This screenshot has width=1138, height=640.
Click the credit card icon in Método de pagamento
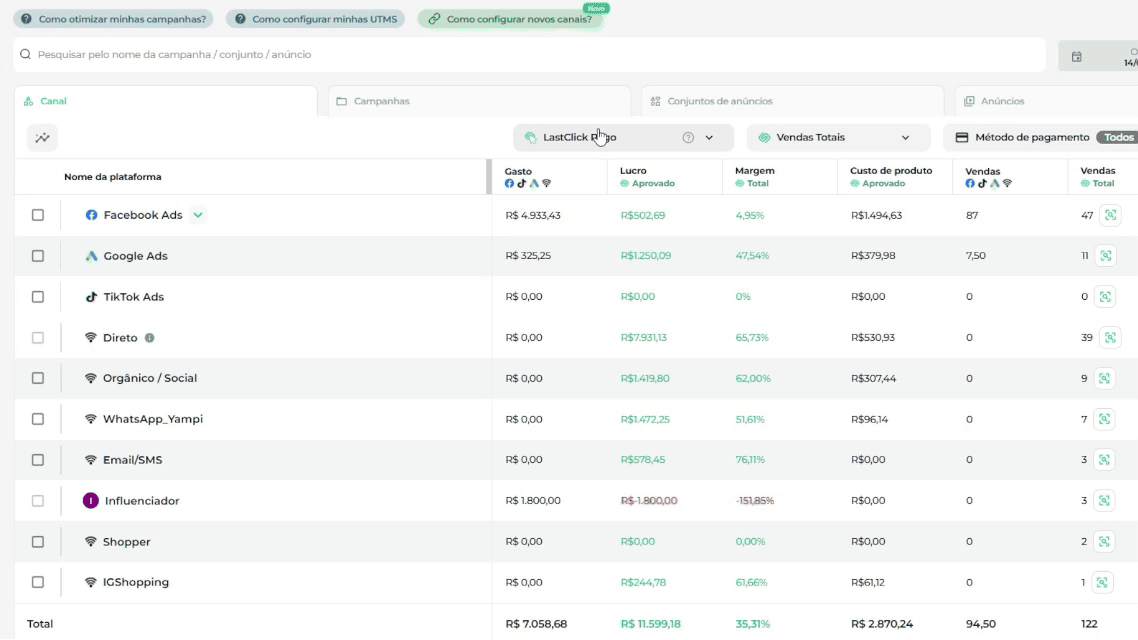pos(962,137)
